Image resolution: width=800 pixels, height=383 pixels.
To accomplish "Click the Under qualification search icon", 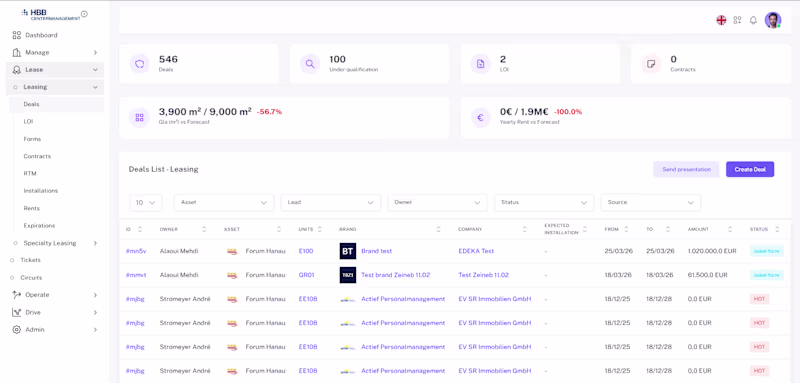I will click(310, 64).
